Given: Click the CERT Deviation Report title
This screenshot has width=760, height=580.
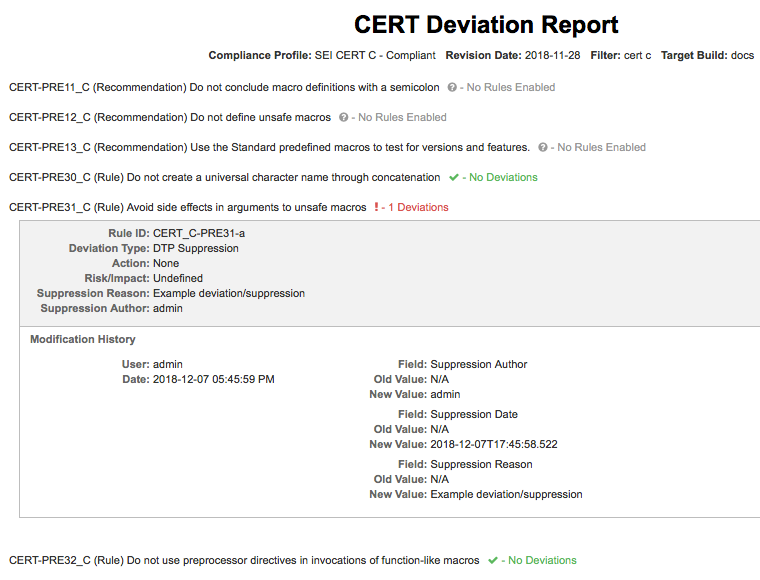Looking at the screenshot, I should (x=486, y=24).
